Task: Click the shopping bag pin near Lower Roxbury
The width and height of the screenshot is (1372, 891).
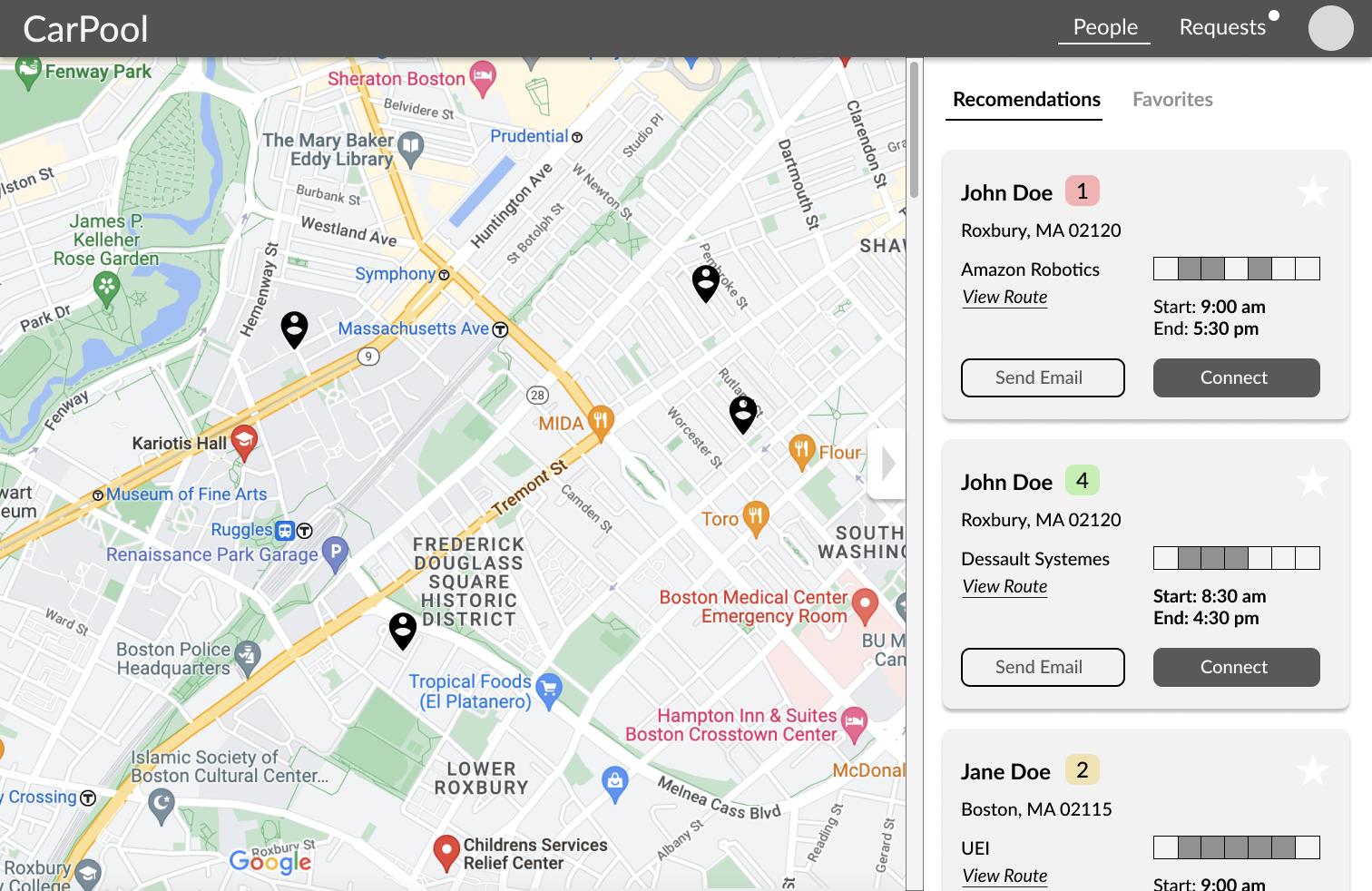Action: 615,785
